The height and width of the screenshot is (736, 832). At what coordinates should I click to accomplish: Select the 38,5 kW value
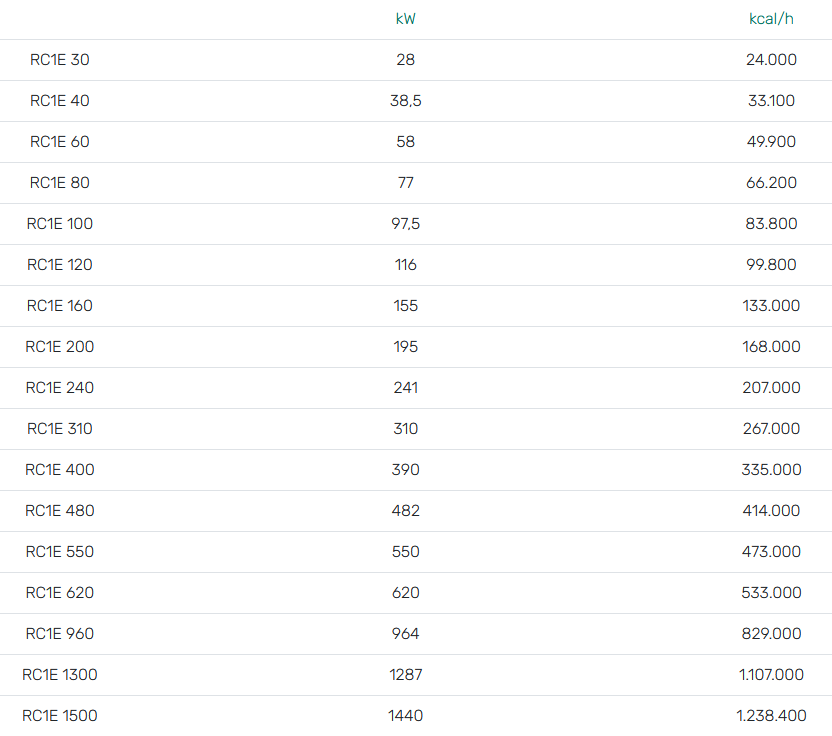(405, 101)
